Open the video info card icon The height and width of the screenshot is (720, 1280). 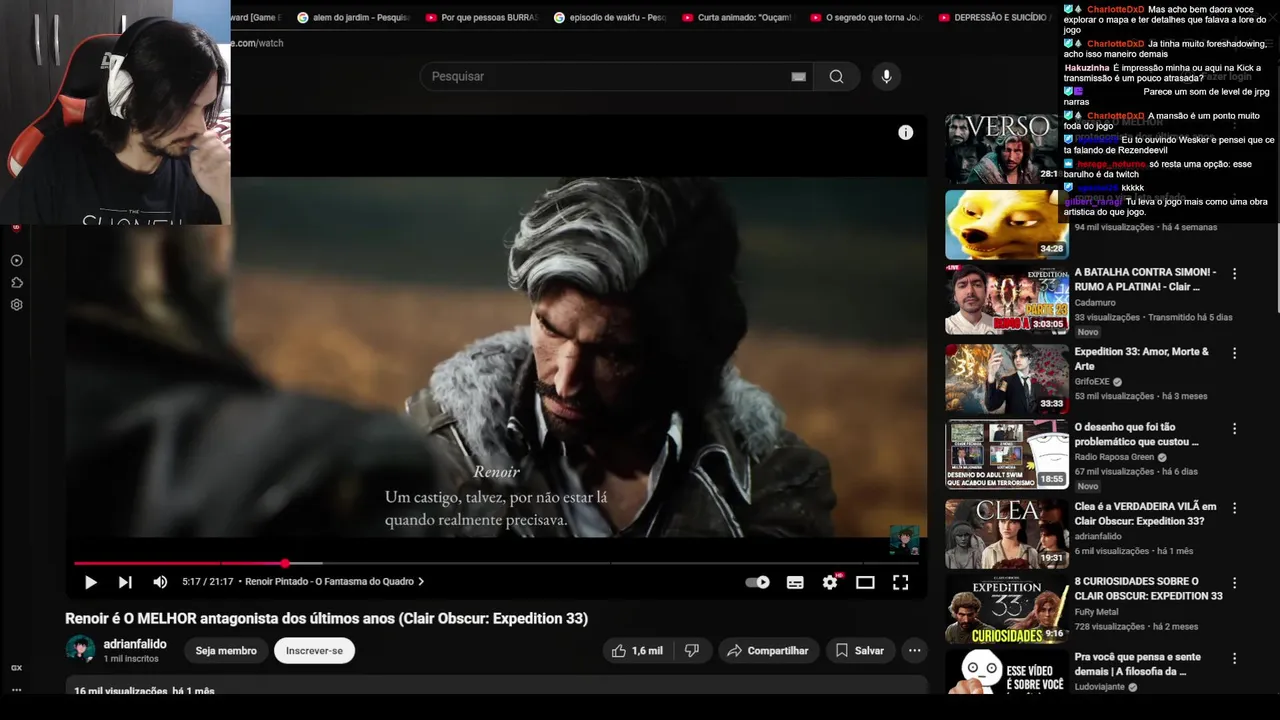905,132
